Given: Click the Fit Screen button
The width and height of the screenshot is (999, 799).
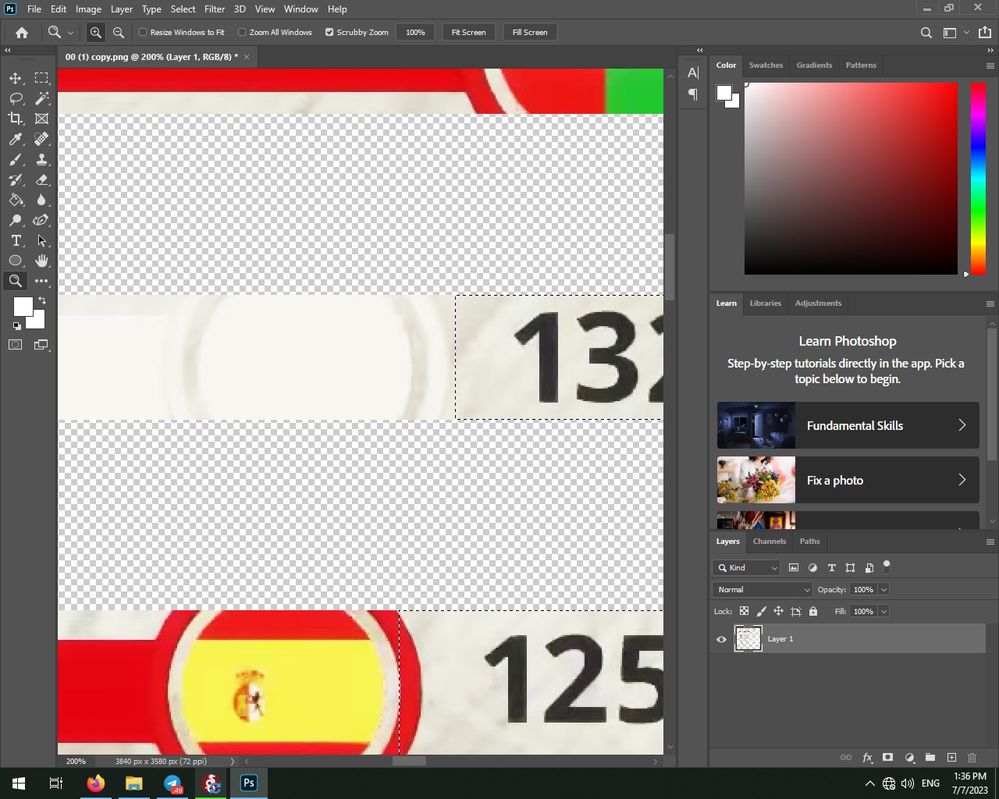Looking at the screenshot, I should (468, 32).
